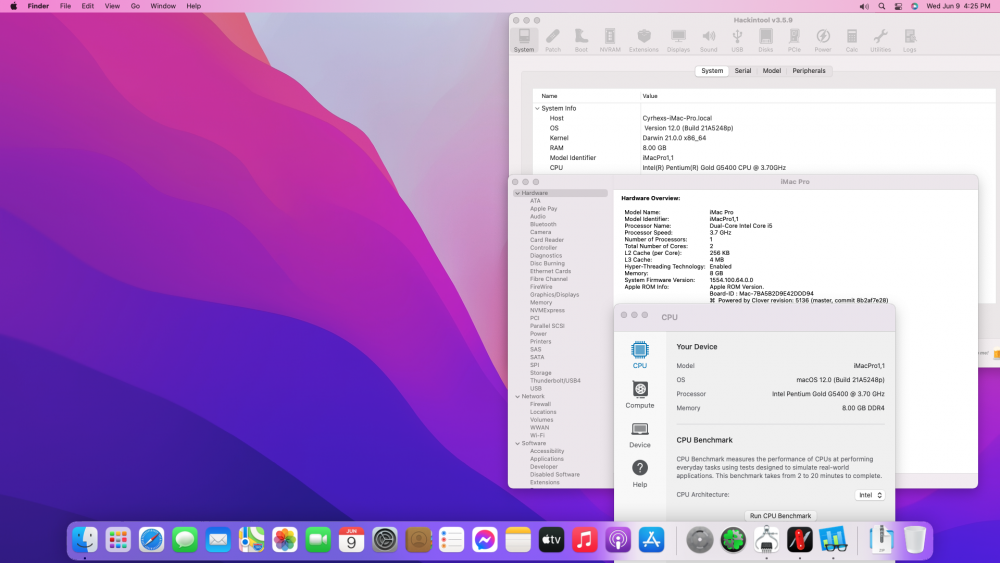The image size is (1000, 563).
Task: Collapse the Software group in System Information sidebar
Action: [x=517, y=444]
